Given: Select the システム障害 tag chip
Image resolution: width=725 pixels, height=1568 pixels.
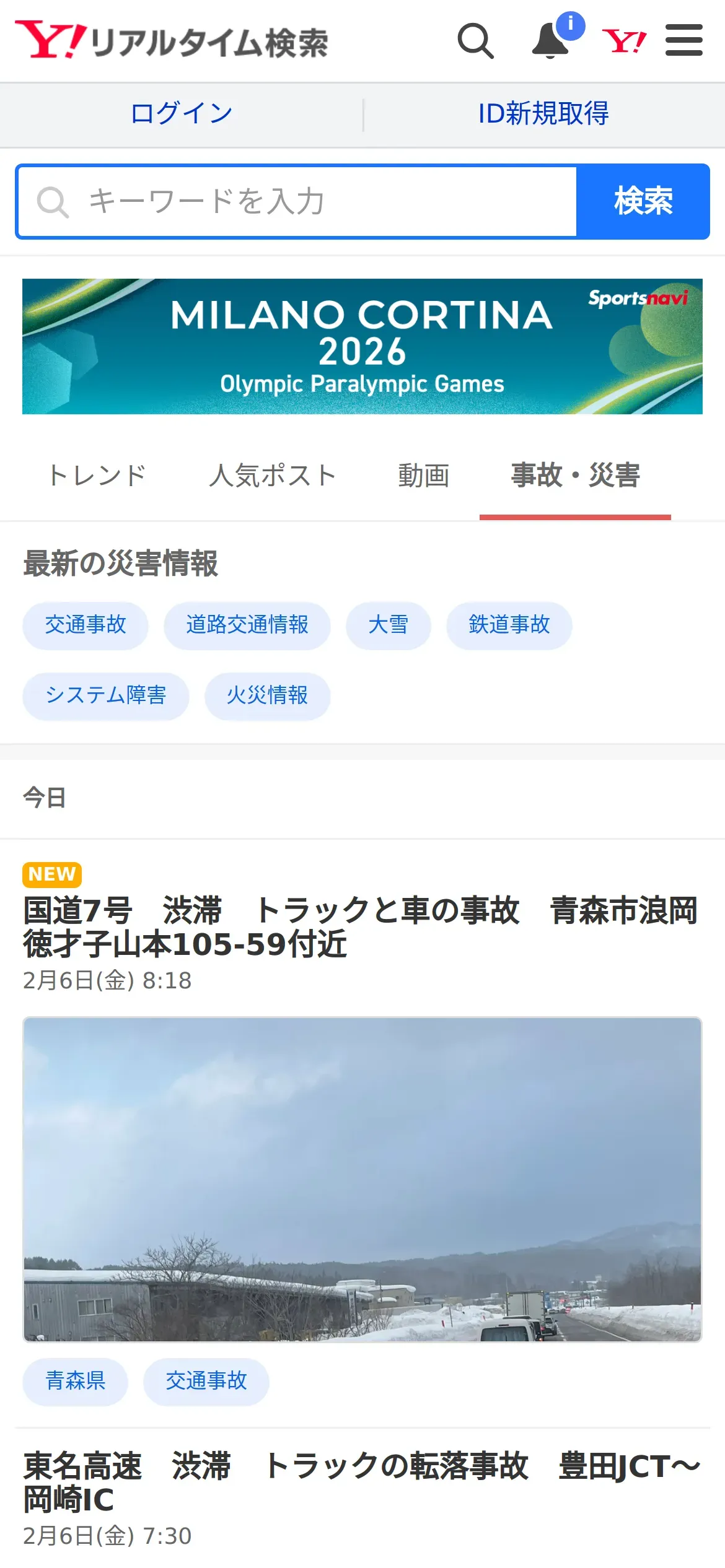Looking at the screenshot, I should [106, 695].
